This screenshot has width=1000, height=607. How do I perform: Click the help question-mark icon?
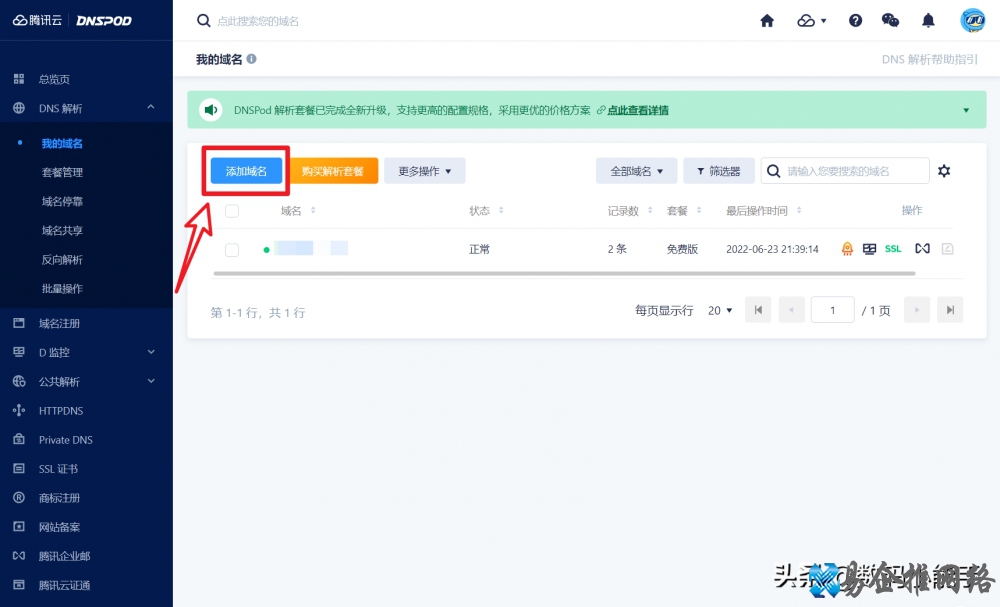855,20
